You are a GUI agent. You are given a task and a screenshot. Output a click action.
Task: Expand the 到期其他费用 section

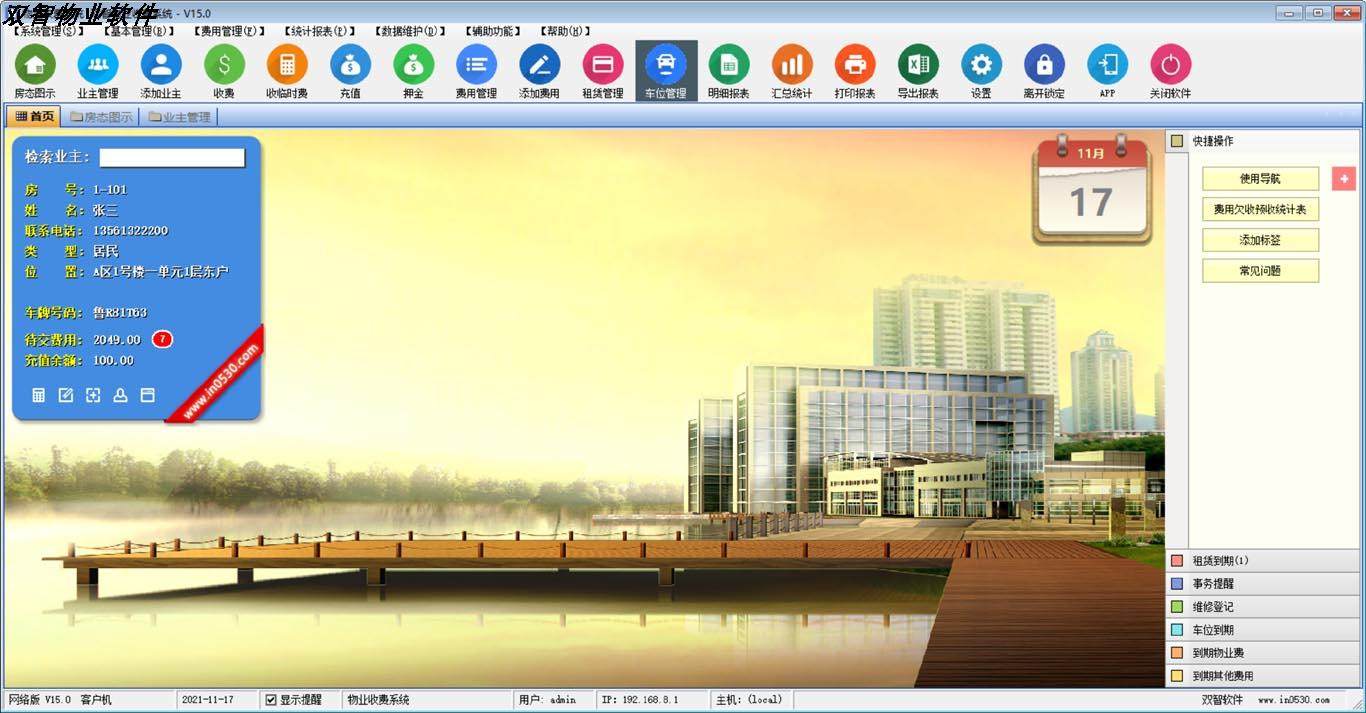(1265, 676)
